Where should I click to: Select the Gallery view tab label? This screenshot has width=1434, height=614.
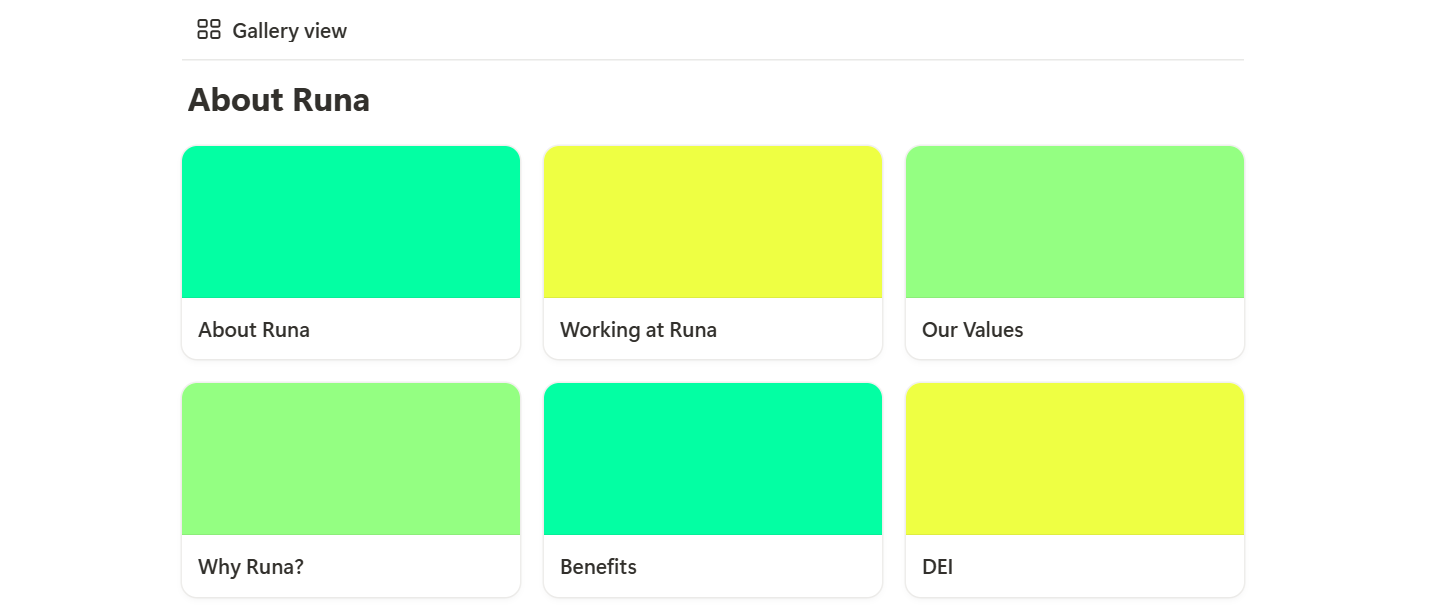(x=289, y=31)
